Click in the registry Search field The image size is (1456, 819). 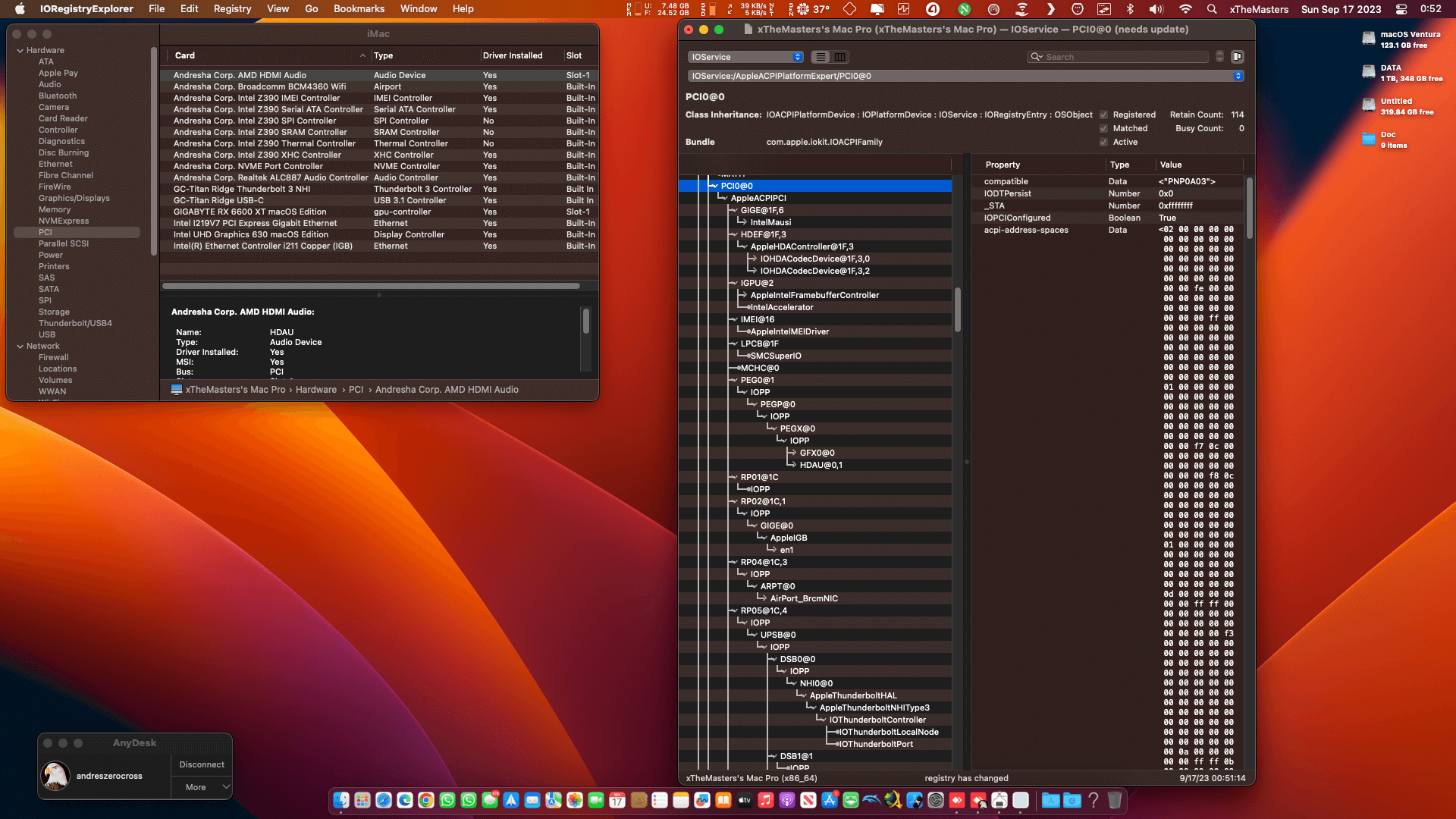pos(1126,57)
